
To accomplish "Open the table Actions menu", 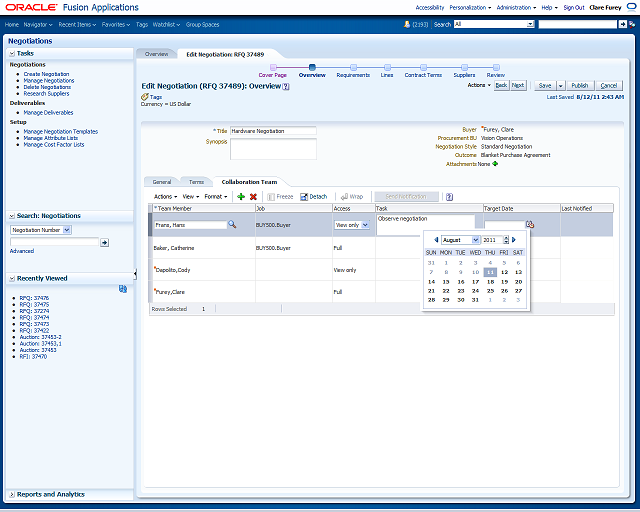I will pos(165,197).
